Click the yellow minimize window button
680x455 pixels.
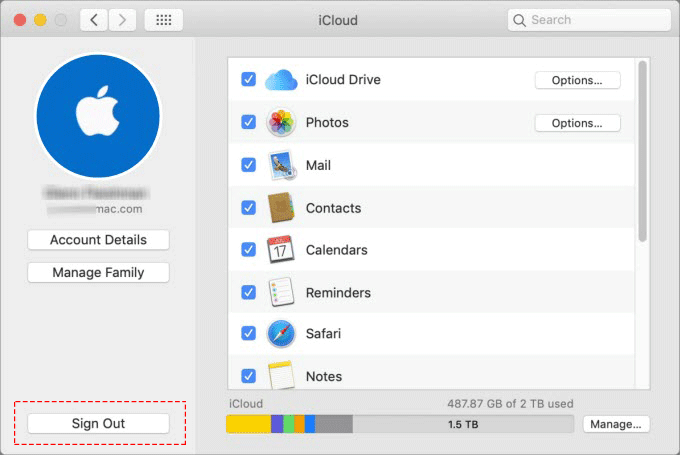pyautogui.click(x=40, y=20)
